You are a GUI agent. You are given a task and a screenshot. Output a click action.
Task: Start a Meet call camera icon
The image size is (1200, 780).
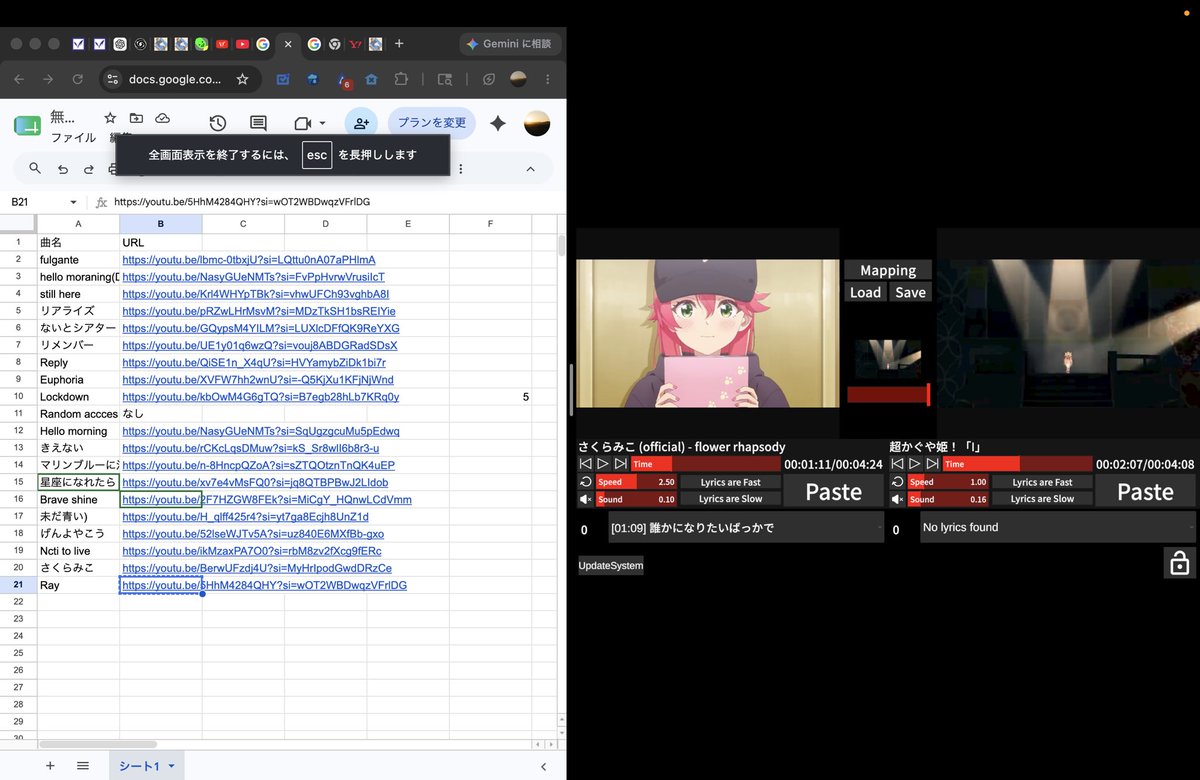(x=303, y=123)
